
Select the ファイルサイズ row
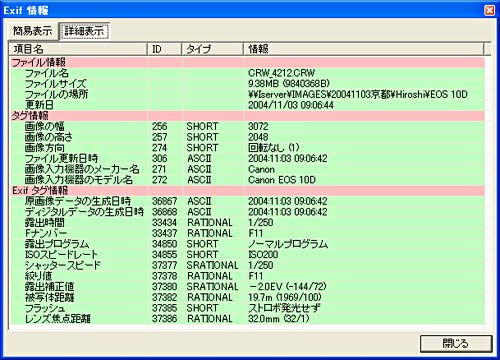click(247, 84)
